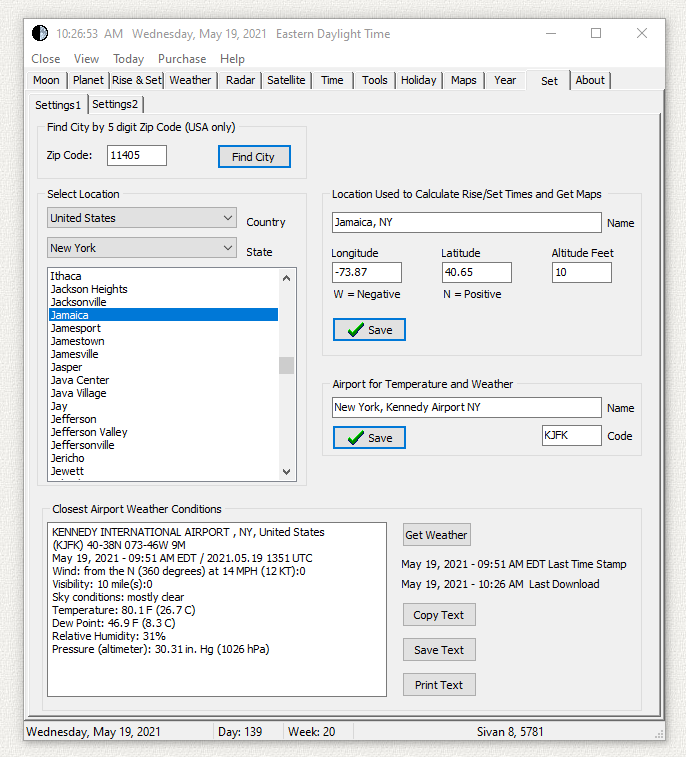Select Jay in the city list
686x757 pixels.
click(x=164, y=407)
